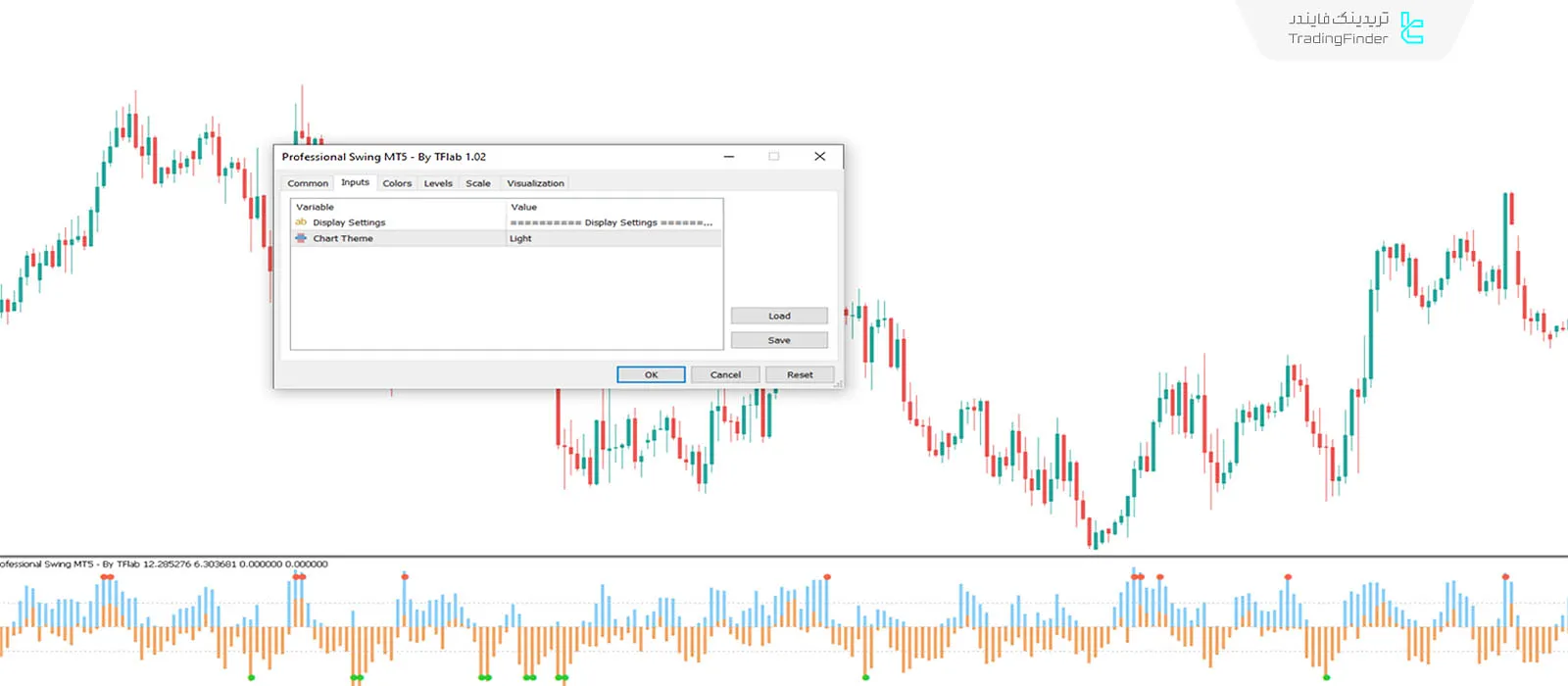Go to the Levels tab
This screenshot has width=1568, height=686.
tap(438, 183)
